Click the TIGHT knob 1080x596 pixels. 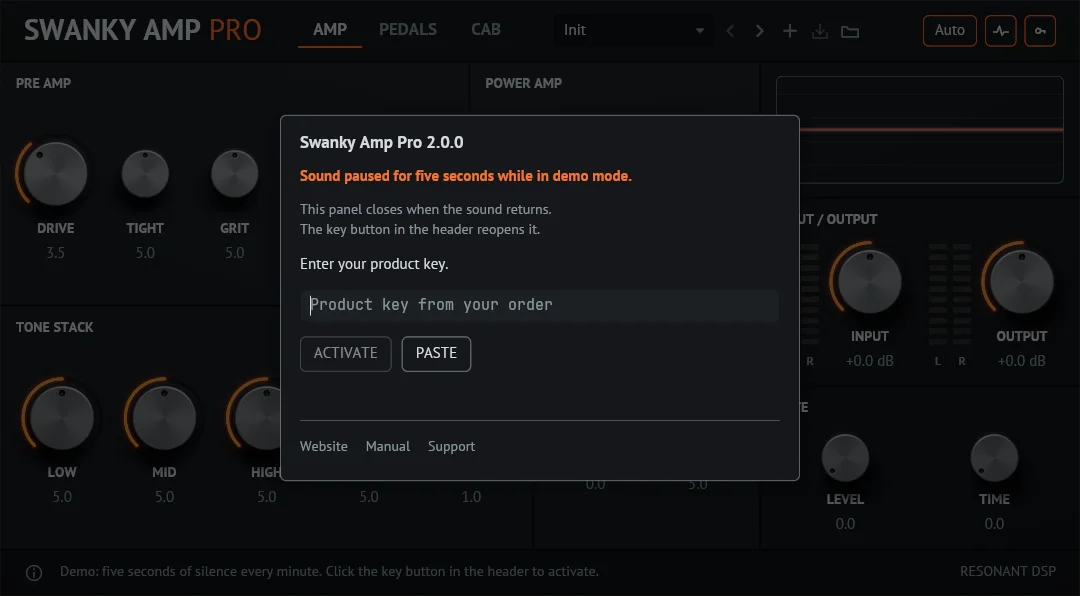pyautogui.click(x=145, y=174)
